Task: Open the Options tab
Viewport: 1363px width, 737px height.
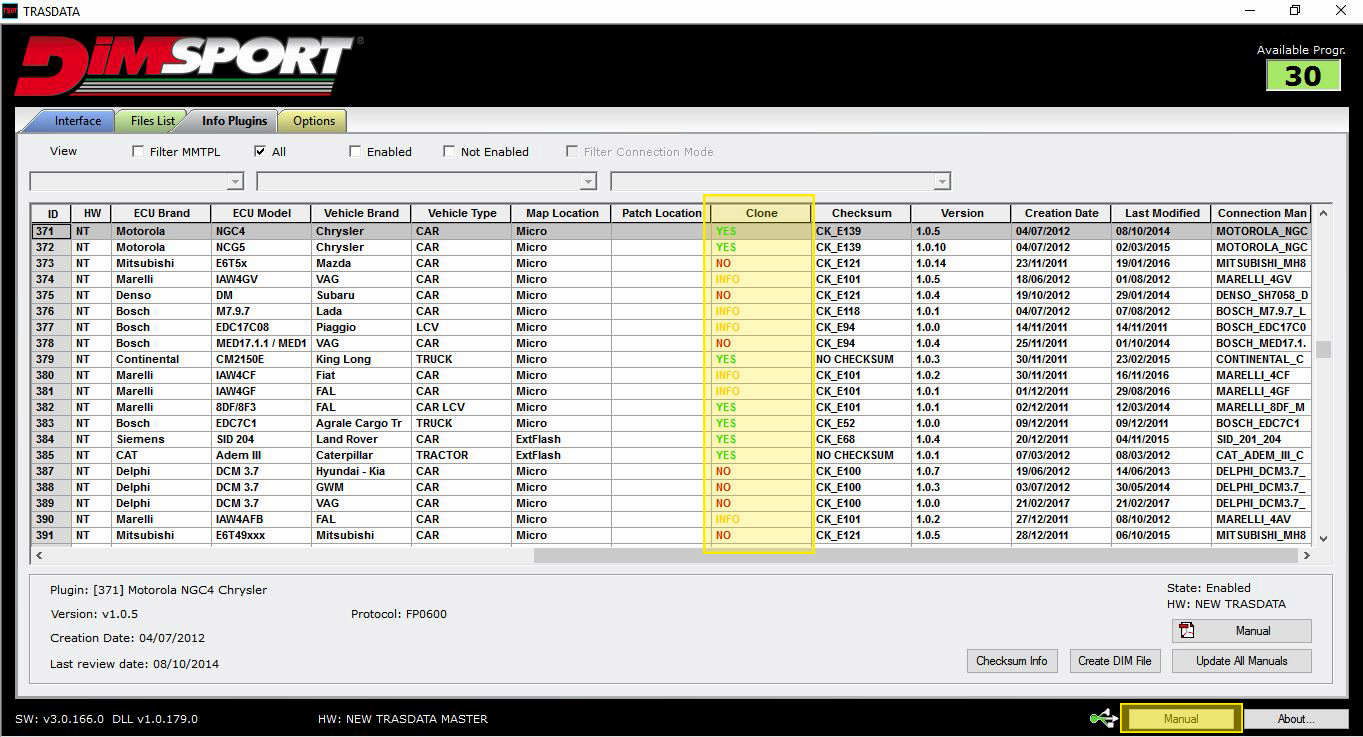Action: pos(313,121)
